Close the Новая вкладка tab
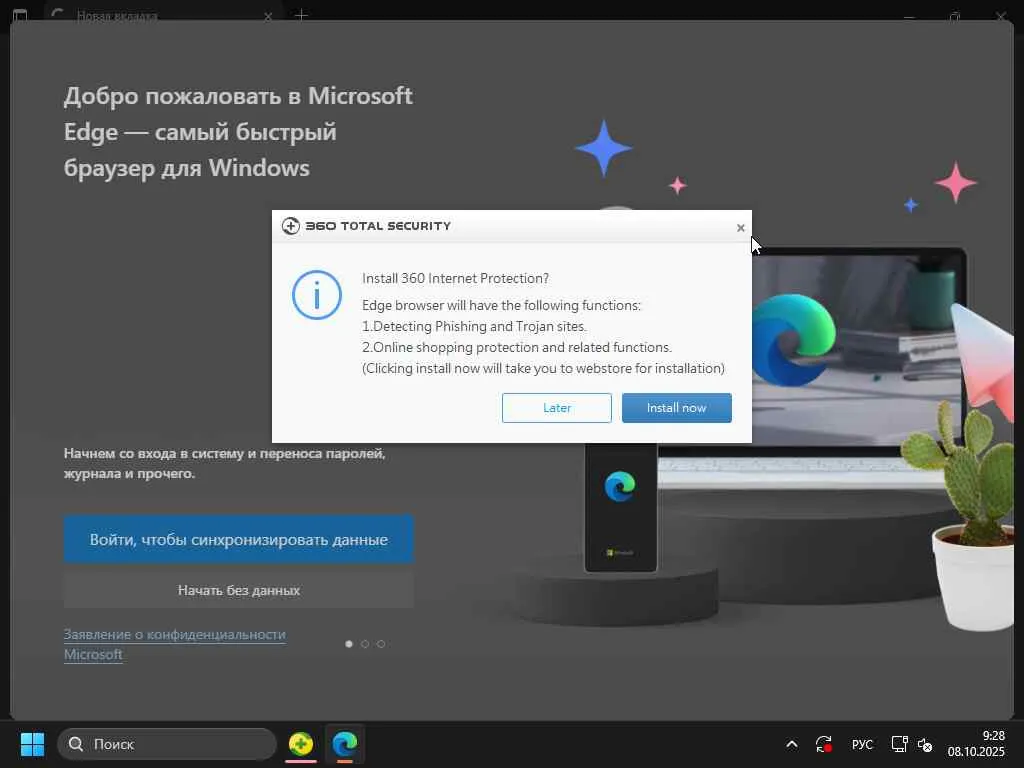Screen dimensions: 1024x768 [x=268, y=16]
